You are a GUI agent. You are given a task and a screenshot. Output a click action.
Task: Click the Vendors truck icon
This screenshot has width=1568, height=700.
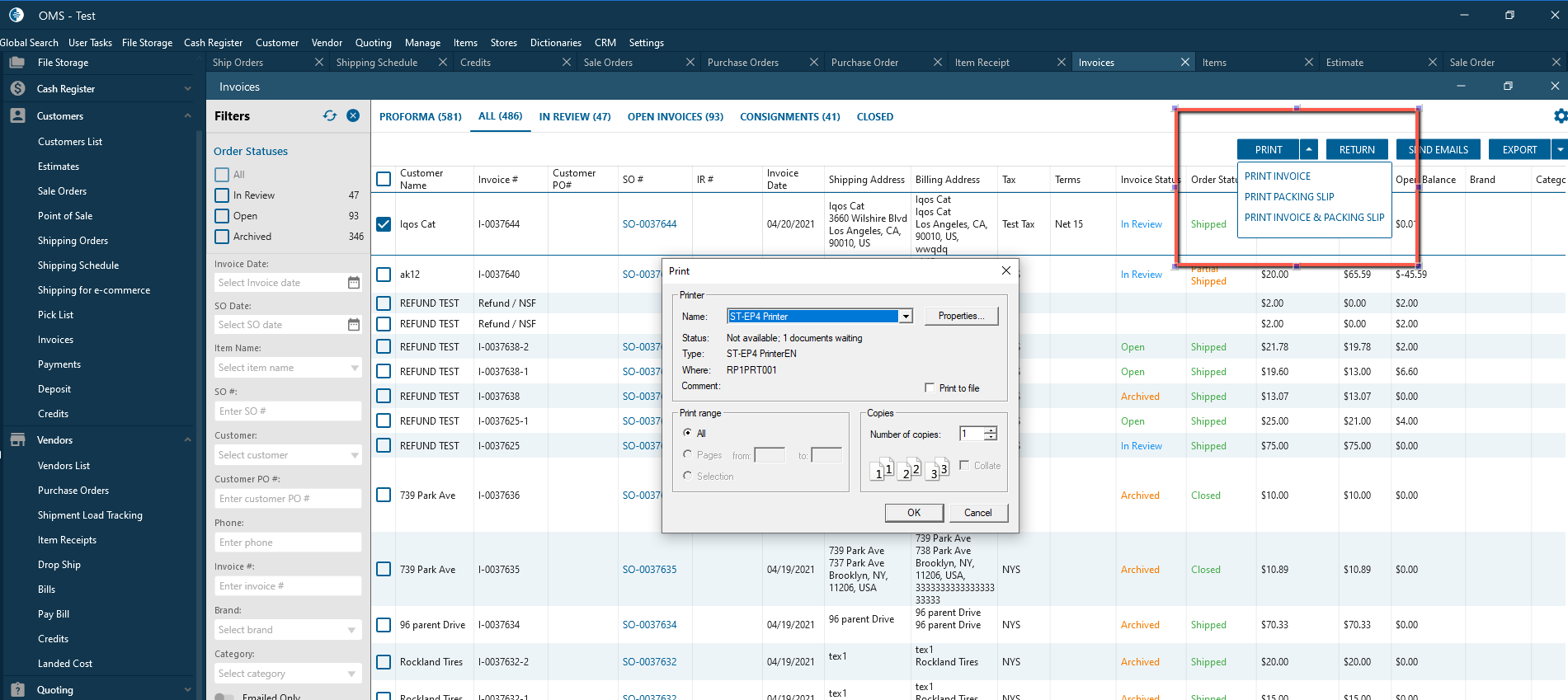[17, 440]
